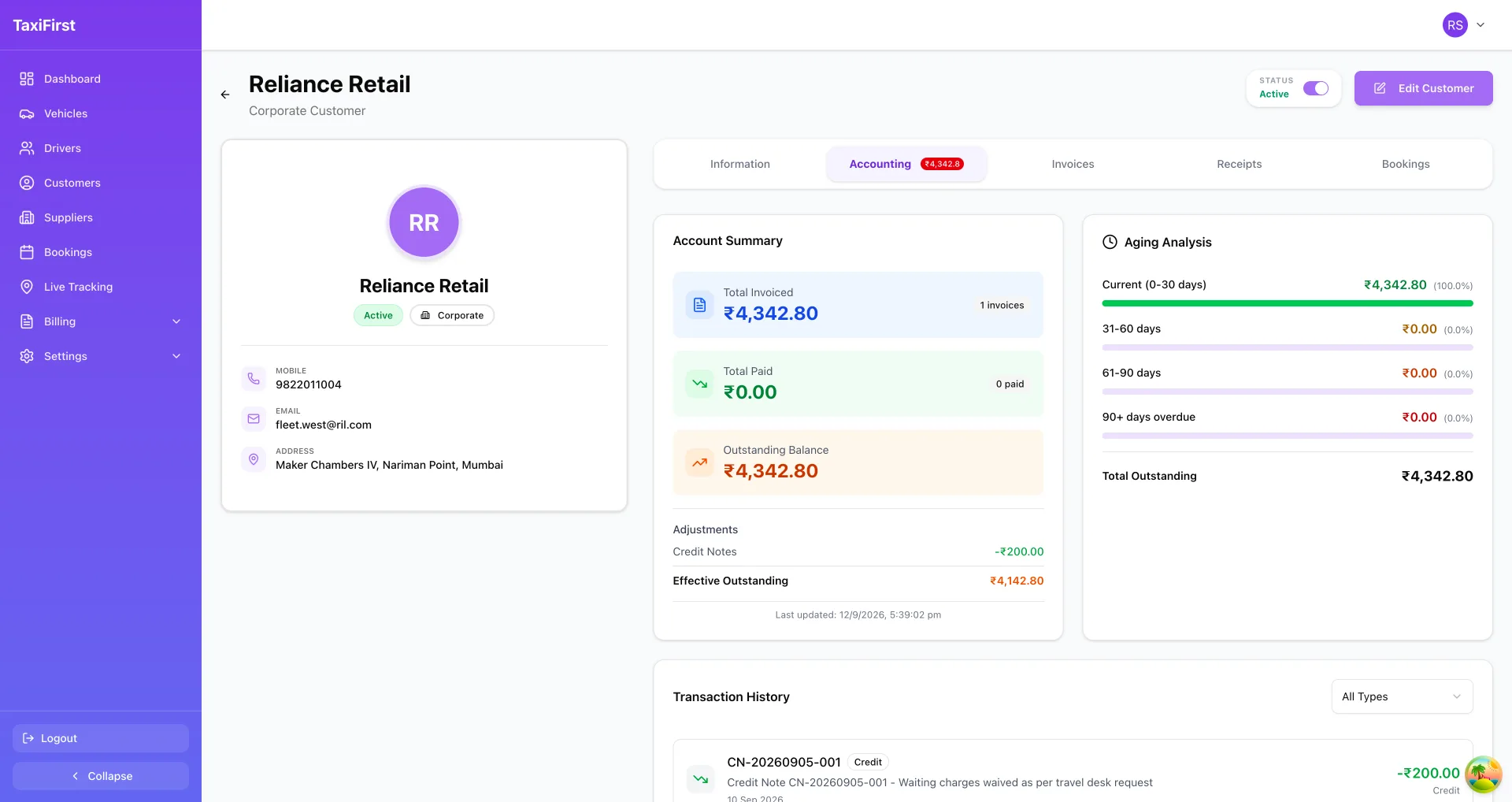Click the Billing document icon
1512x802 pixels.
pyautogui.click(x=27, y=321)
